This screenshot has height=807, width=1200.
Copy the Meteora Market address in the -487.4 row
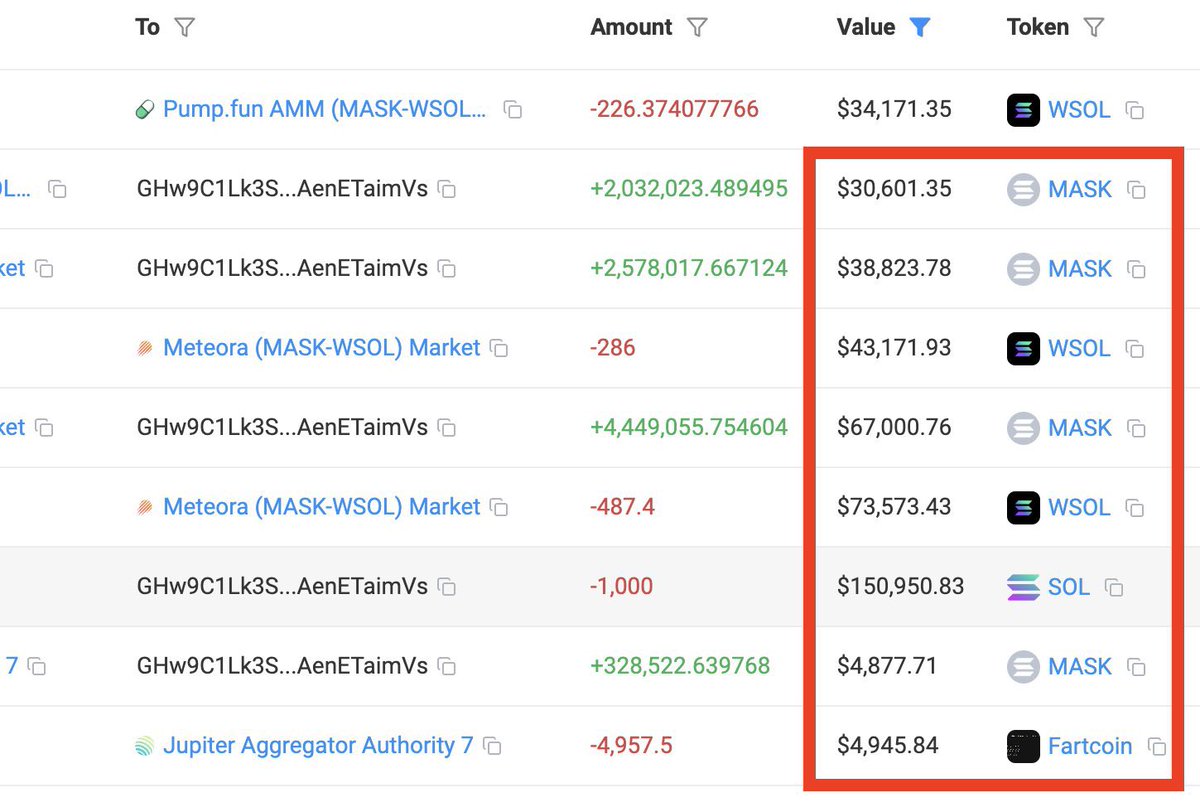(499, 508)
